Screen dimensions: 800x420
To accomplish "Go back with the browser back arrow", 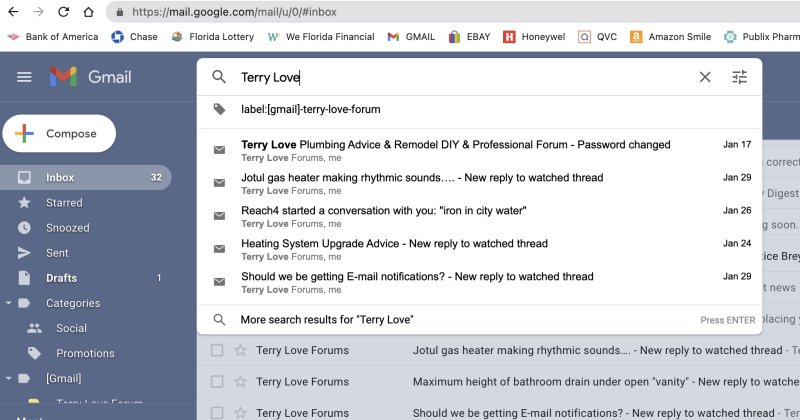I will [13, 12].
